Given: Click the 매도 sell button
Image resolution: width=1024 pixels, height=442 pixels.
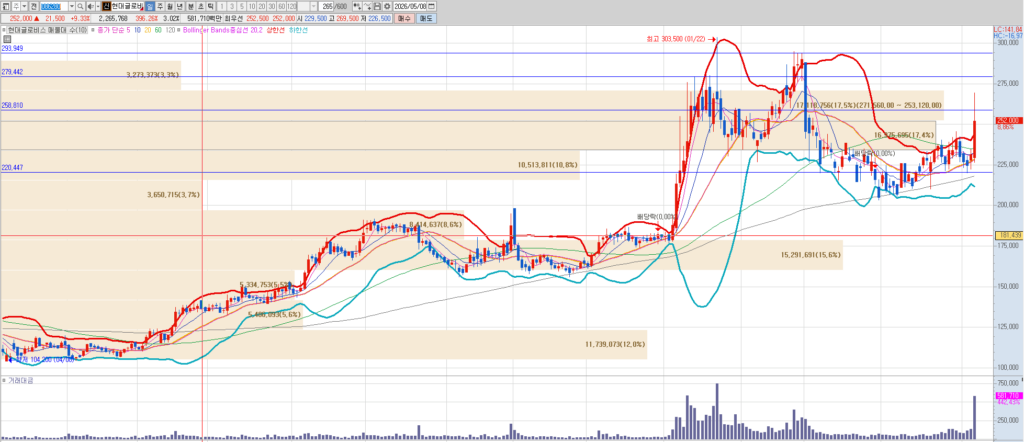Looking at the screenshot, I should tap(426, 18).
